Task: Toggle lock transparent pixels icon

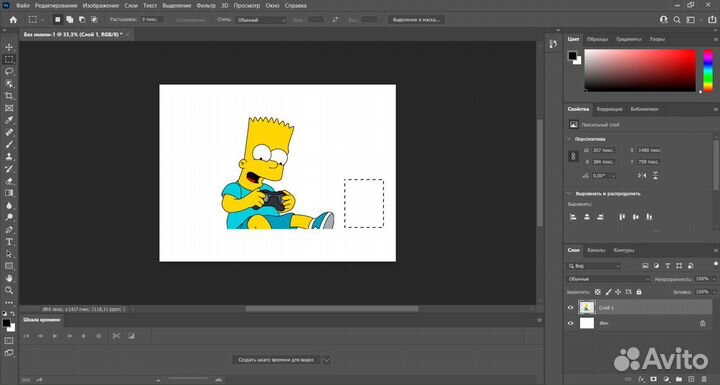Action: (597, 292)
